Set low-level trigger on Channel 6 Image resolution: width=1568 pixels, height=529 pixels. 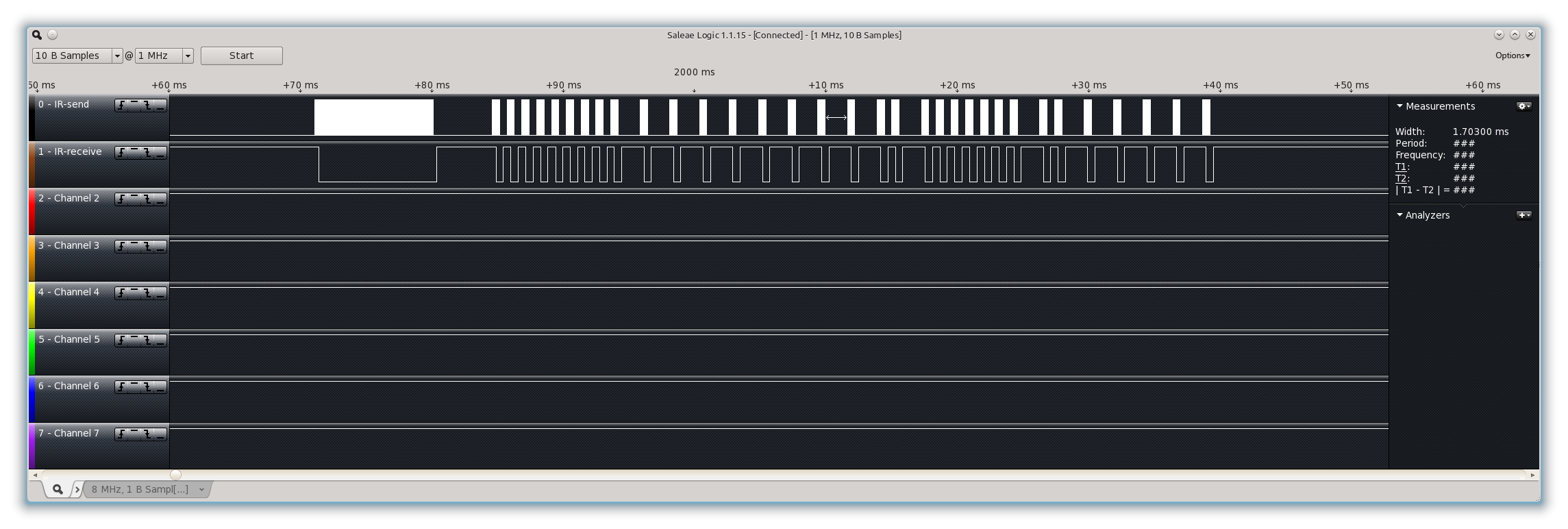[160, 387]
